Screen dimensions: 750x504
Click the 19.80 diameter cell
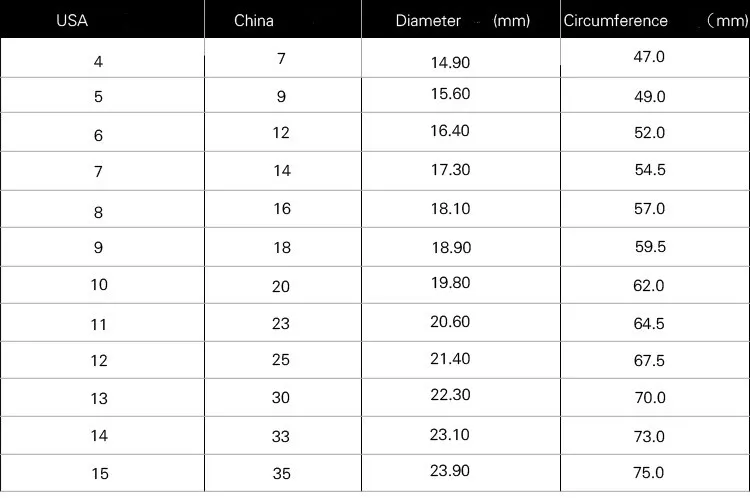450,283
